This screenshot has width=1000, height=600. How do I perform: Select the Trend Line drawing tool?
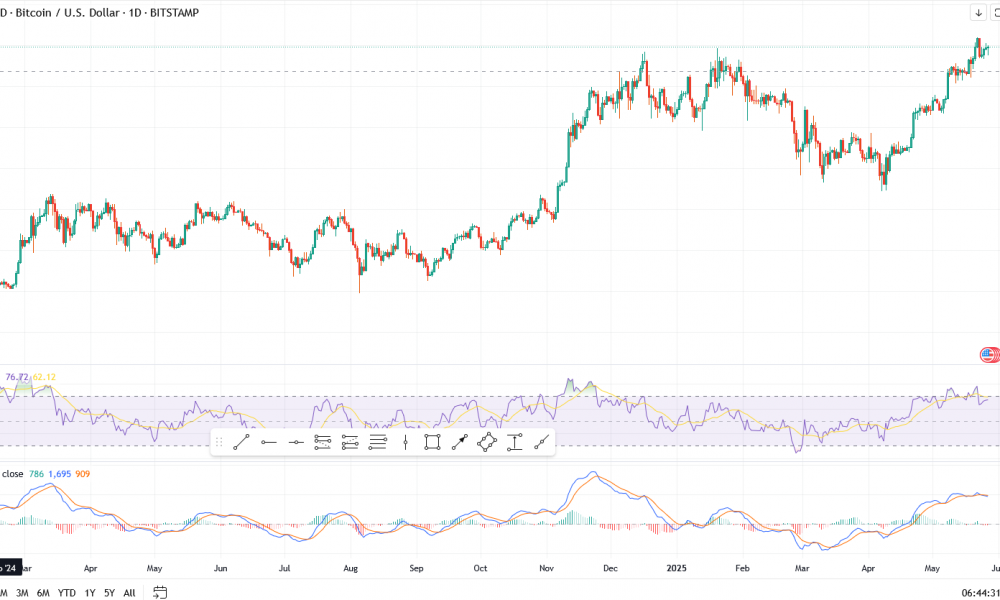pyautogui.click(x=241, y=442)
